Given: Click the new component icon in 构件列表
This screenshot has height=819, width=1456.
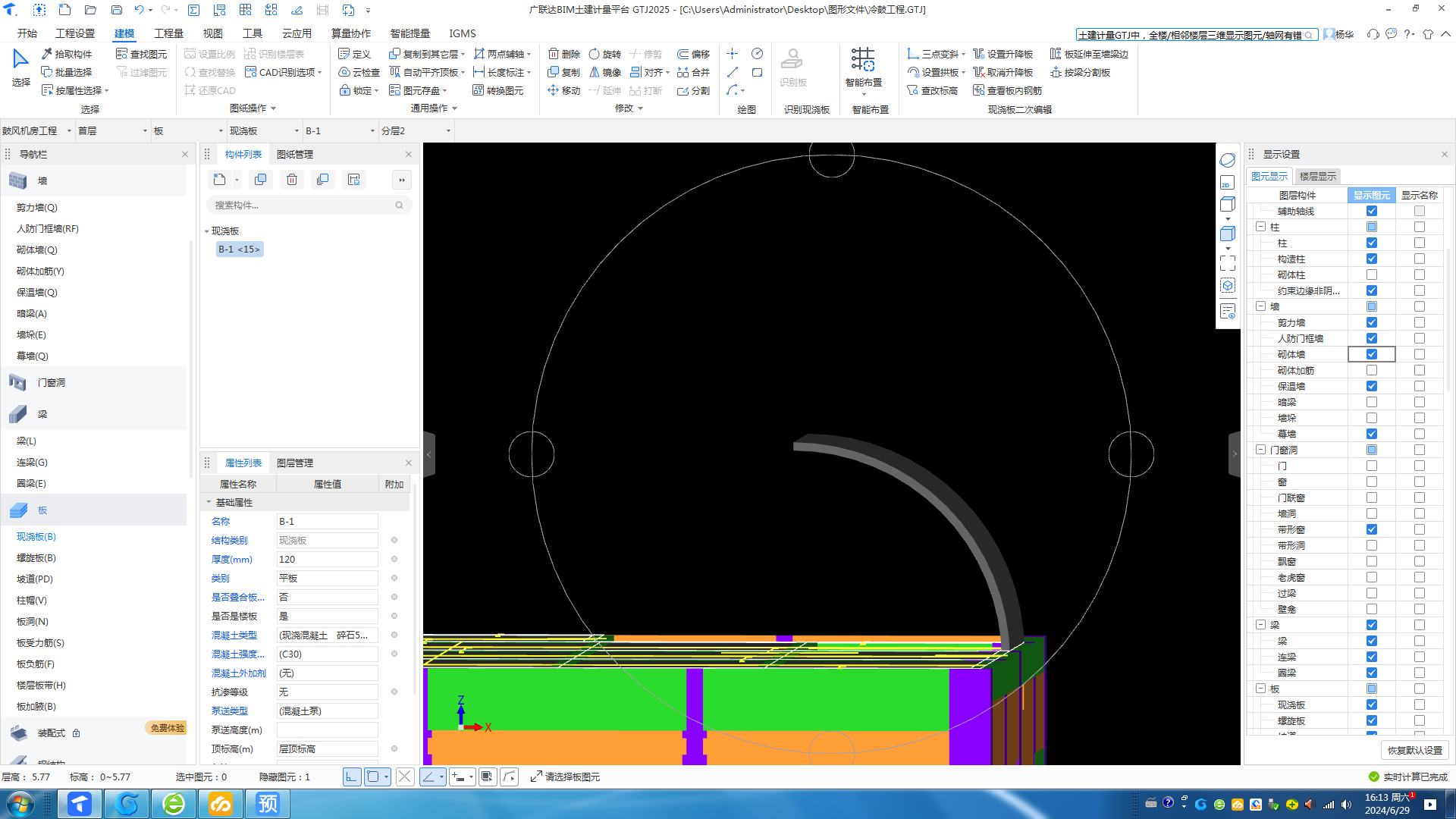Looking at the screenshot, I should pos(219,180).
